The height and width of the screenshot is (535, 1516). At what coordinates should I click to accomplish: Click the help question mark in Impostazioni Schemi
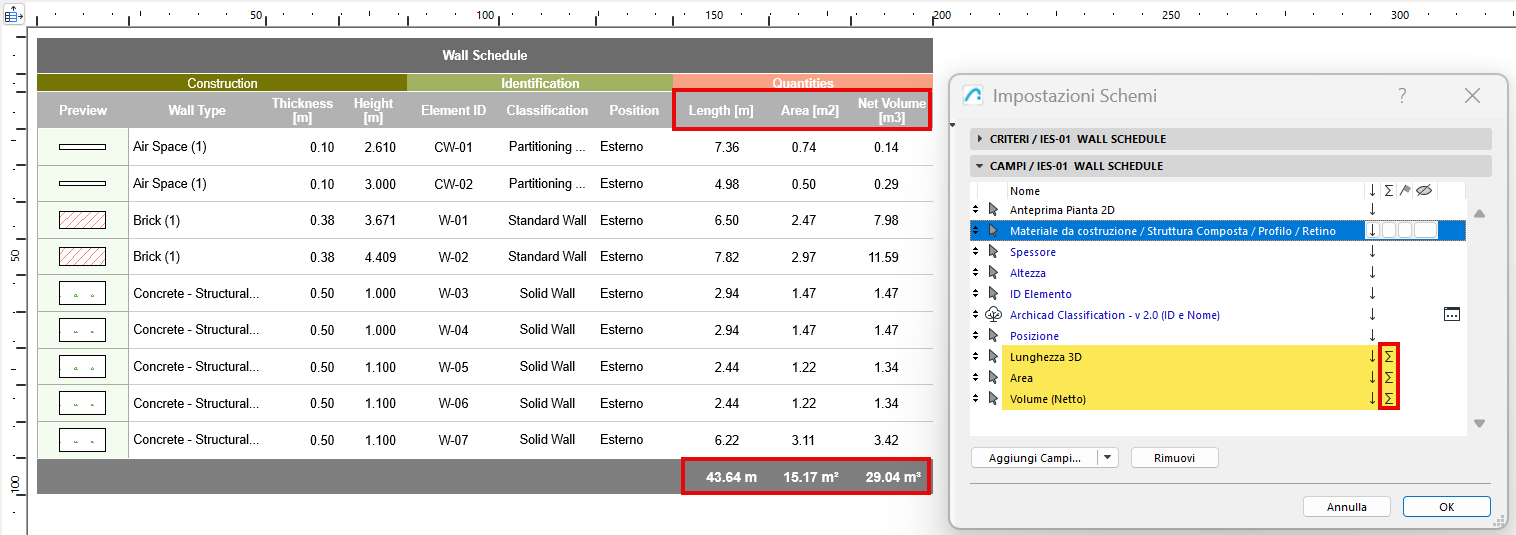click(x=1402, y=96)
